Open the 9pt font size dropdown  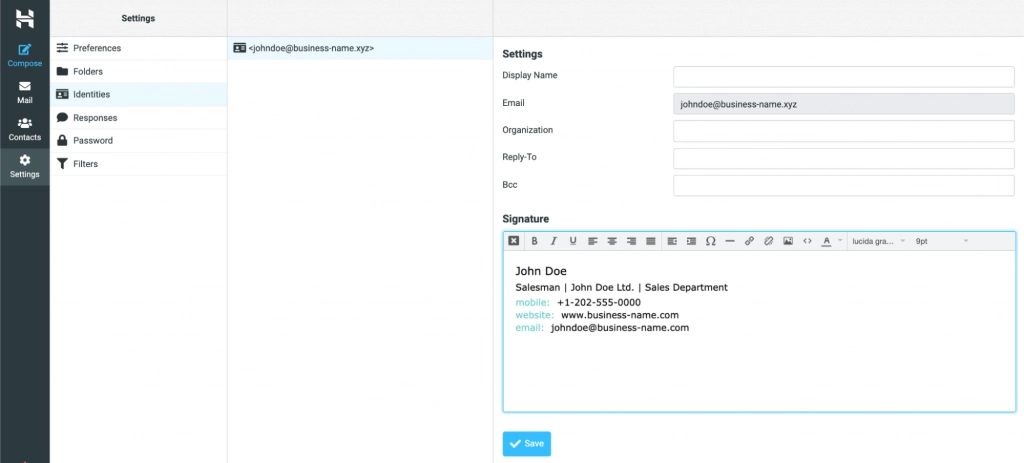pyautogui.click(x=941, y=241)
